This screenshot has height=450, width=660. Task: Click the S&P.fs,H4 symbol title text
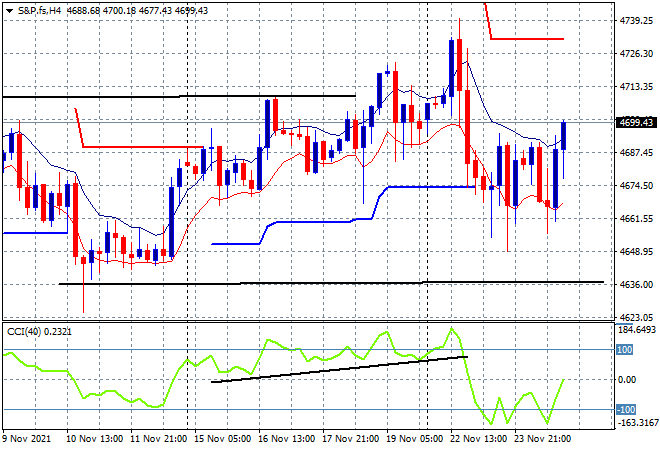(39, 11)
